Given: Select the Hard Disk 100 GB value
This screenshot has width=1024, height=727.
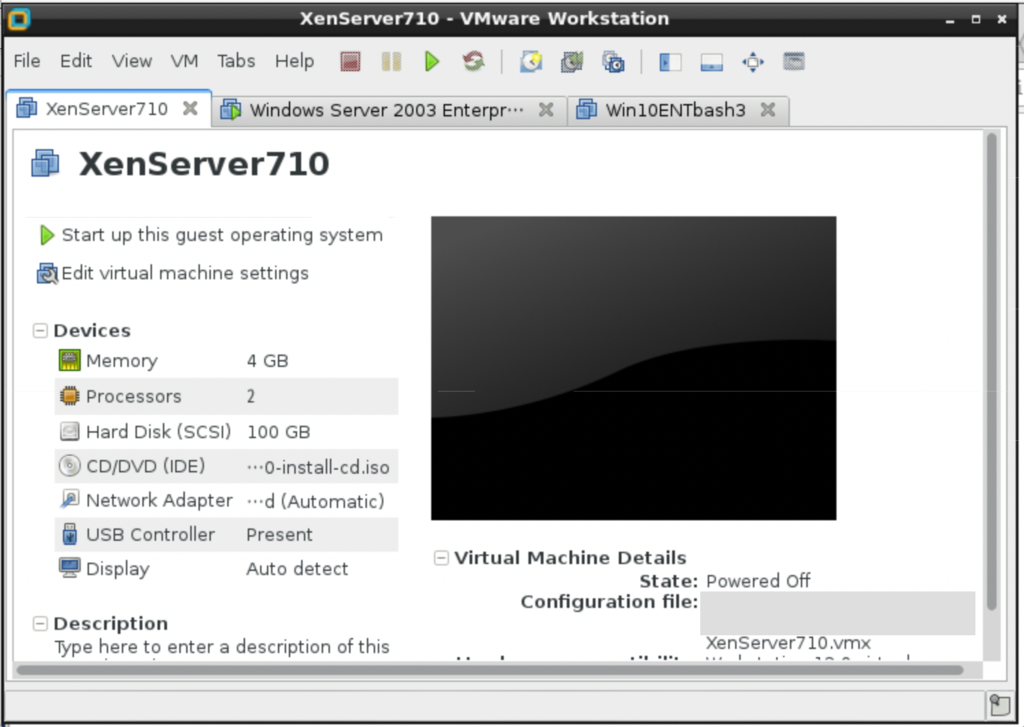Looking at the screenshot, I should pyautogui.click(x=278, y=432).
